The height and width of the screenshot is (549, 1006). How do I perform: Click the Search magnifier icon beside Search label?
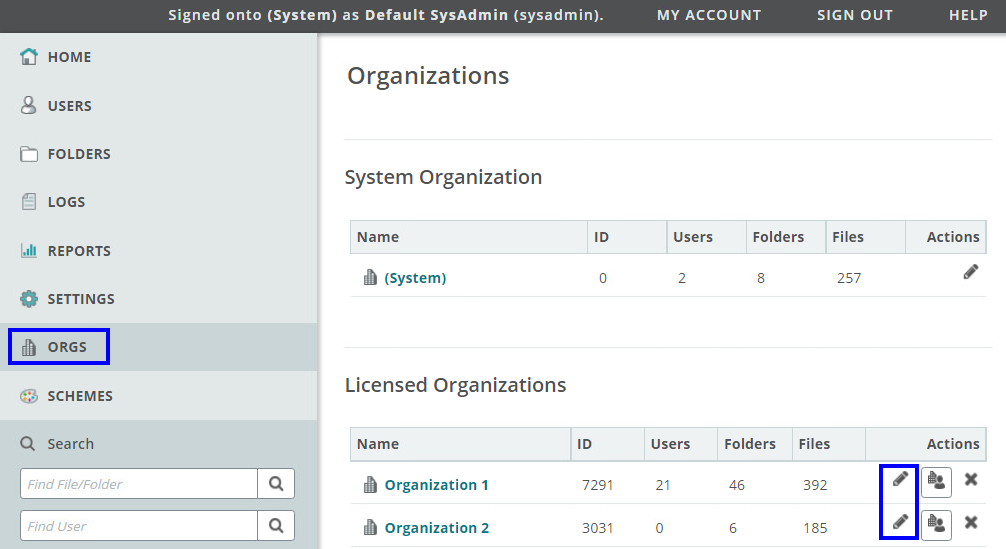[28, 443]
